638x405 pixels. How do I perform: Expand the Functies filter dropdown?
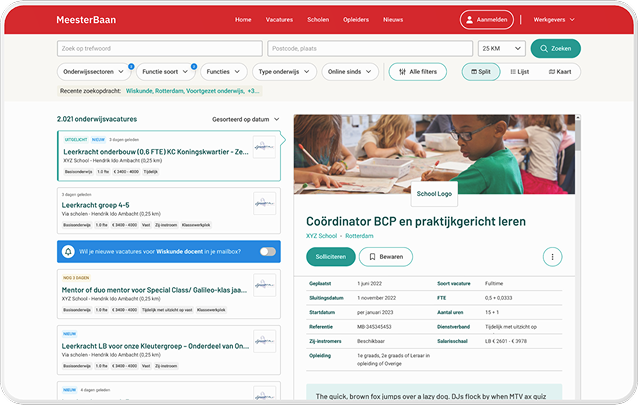[x=223, y=72]
